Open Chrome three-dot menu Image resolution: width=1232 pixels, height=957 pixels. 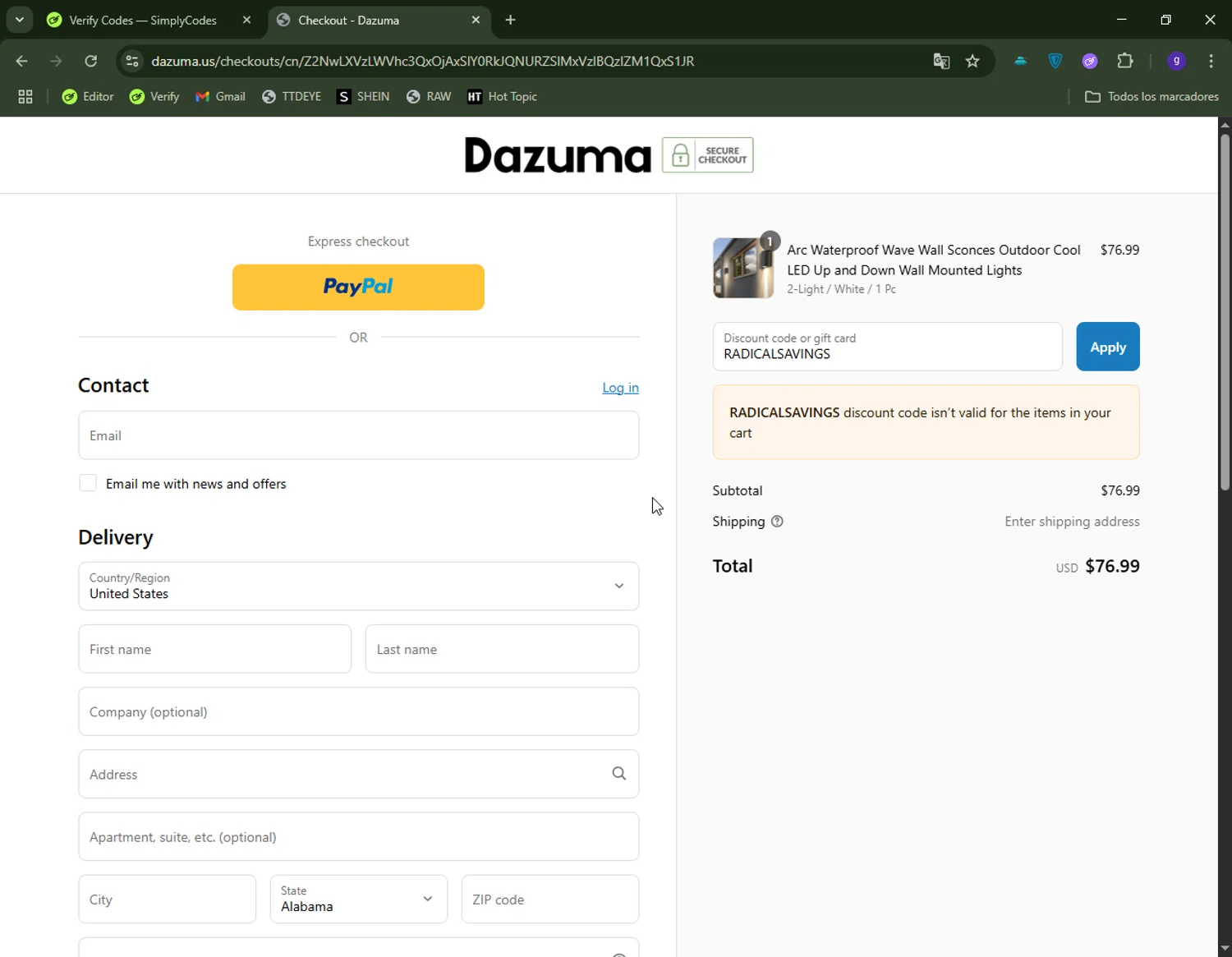pos(1211,61)
